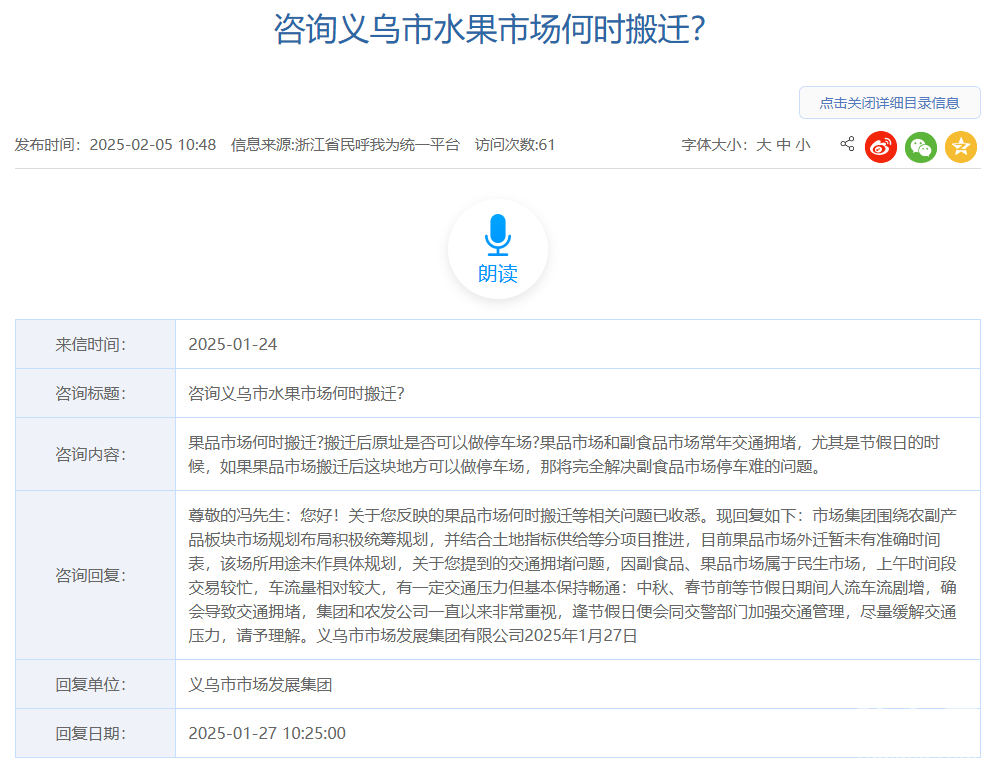
Task: Click the 访问次数 61 counter
Action: pos(515,145)
